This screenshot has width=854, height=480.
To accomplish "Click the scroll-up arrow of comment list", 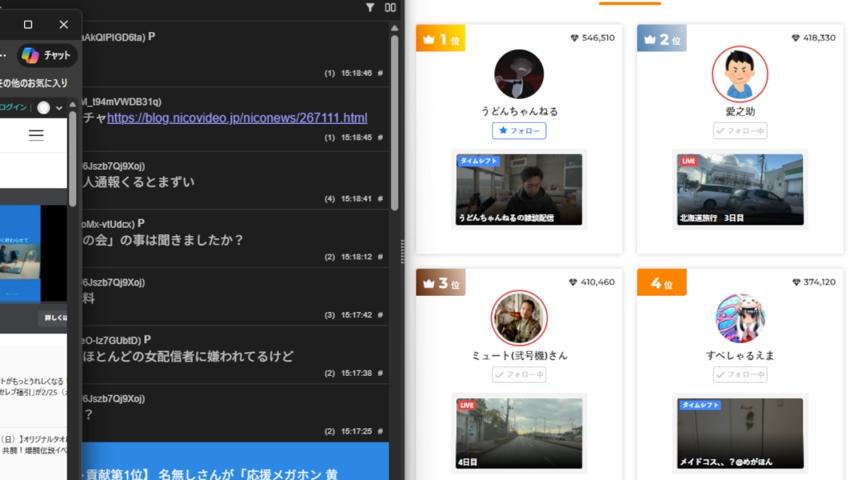I will pyautogui.click(x=394, y=28).
